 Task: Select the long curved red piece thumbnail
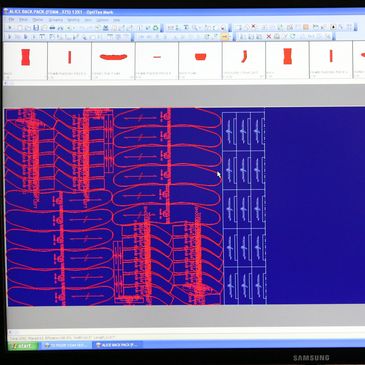(113, 57)
